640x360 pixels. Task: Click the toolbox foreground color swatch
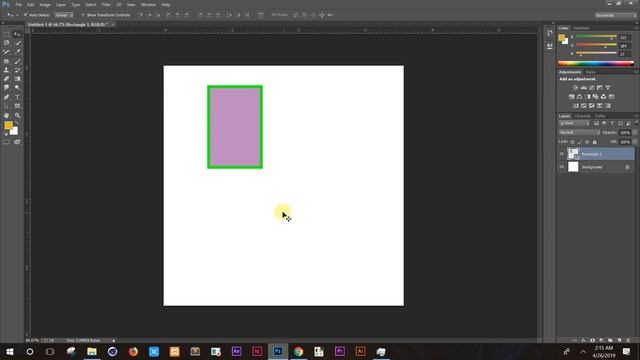click(8, 125)
